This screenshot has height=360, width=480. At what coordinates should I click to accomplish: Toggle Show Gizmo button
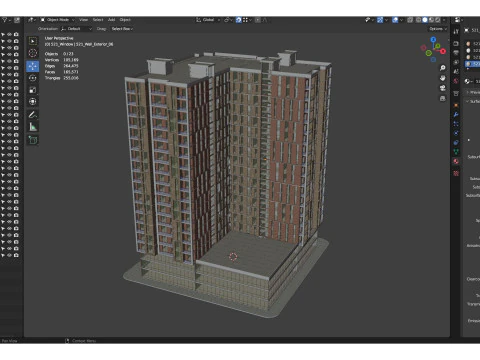point(380,20)
